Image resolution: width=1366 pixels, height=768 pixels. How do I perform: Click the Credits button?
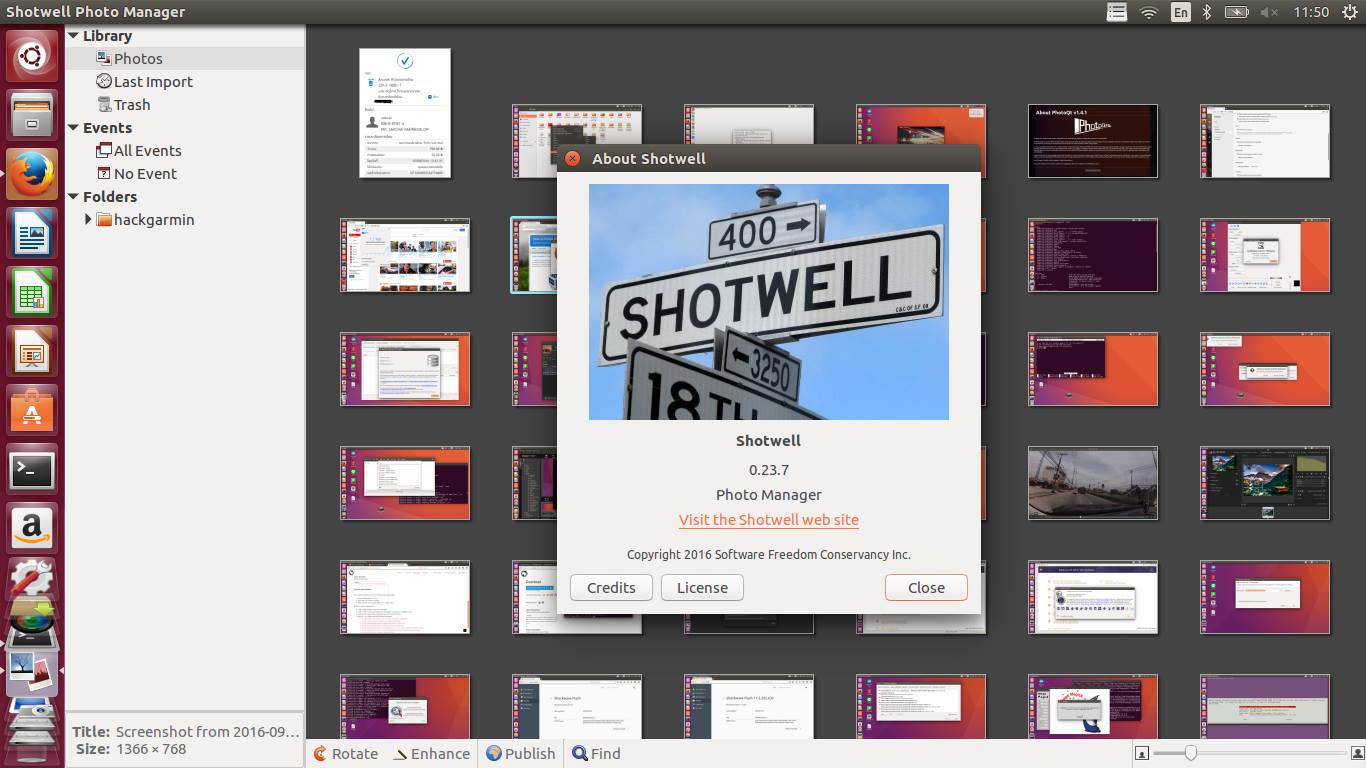click(611, 588)
